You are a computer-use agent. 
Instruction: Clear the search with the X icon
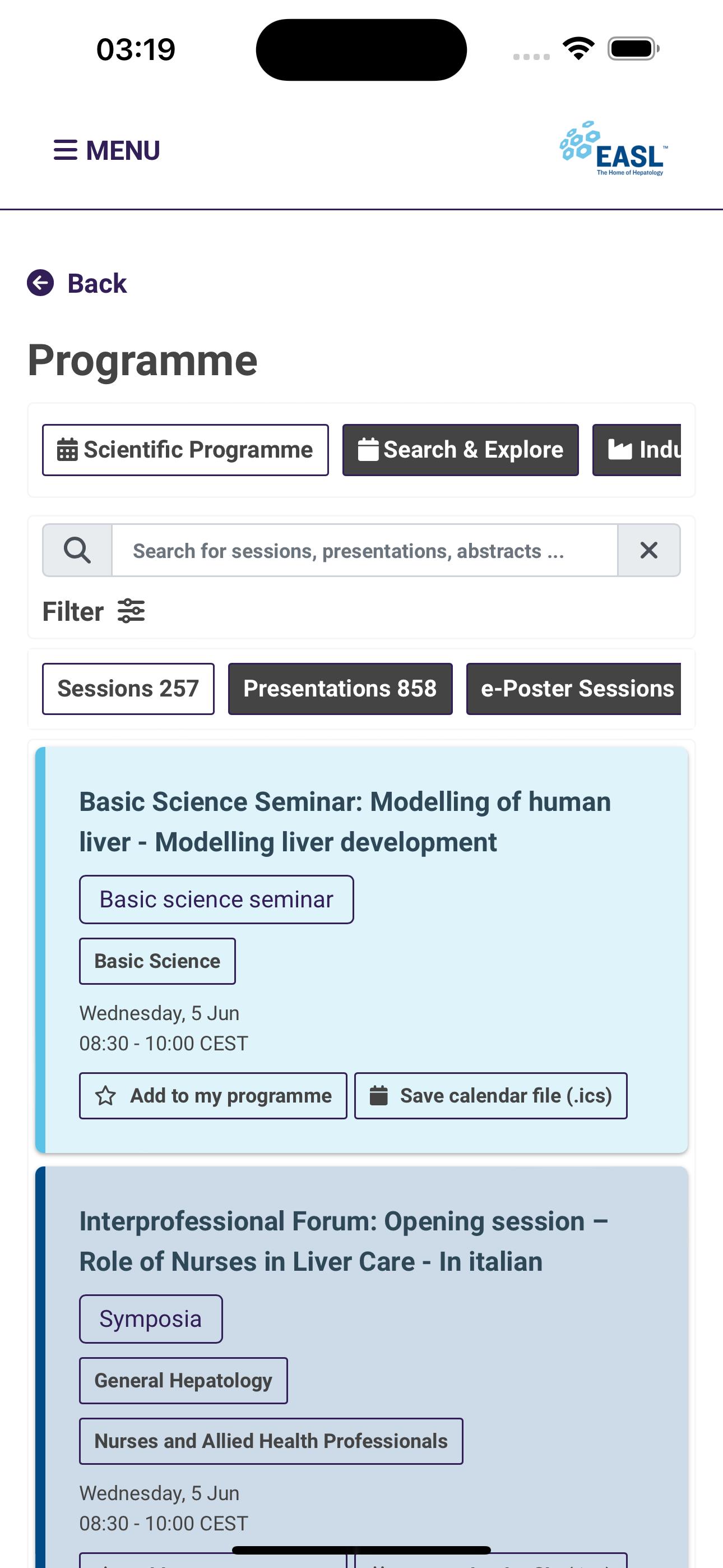(649, 550)
